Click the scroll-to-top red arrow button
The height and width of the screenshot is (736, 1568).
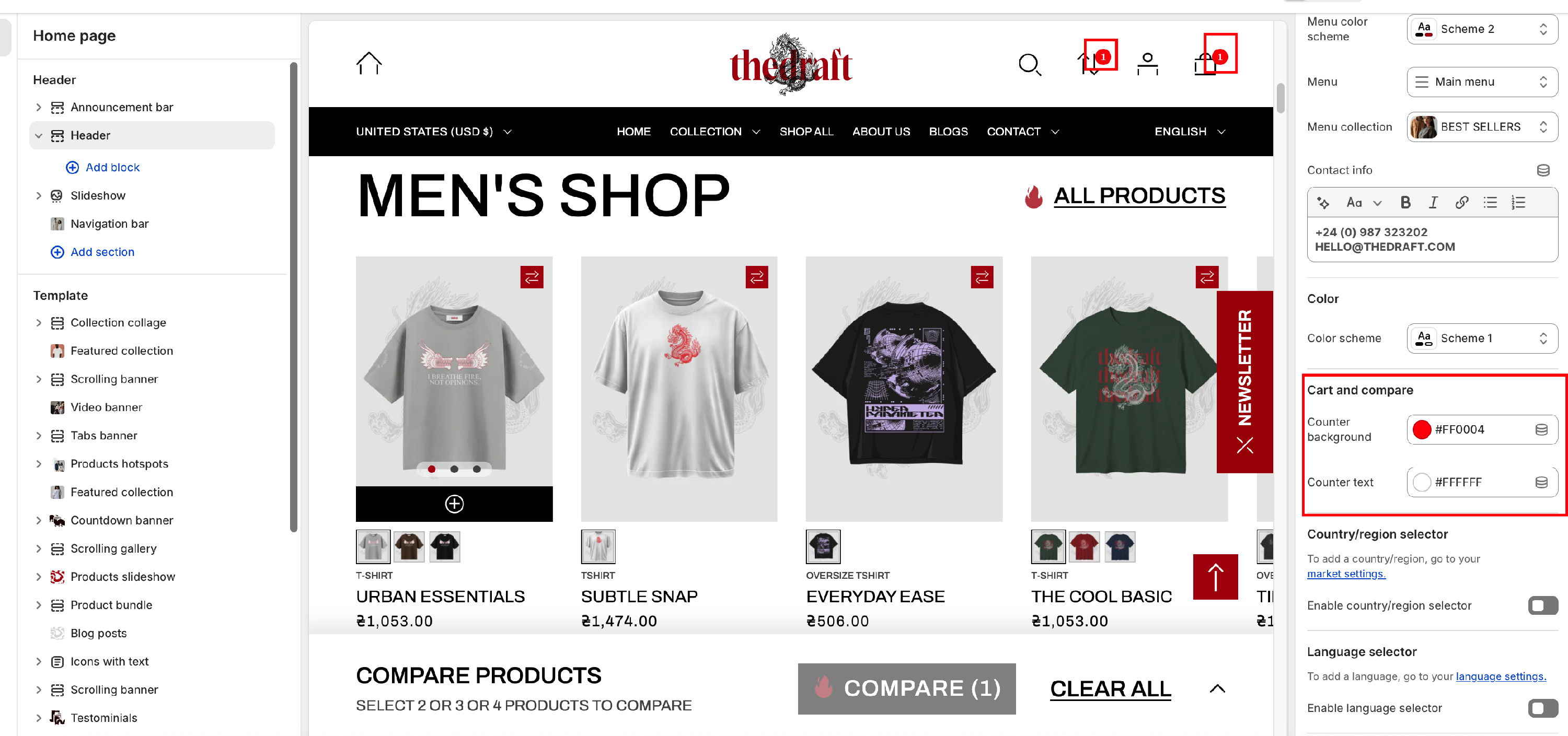(x=1215, y=577)
